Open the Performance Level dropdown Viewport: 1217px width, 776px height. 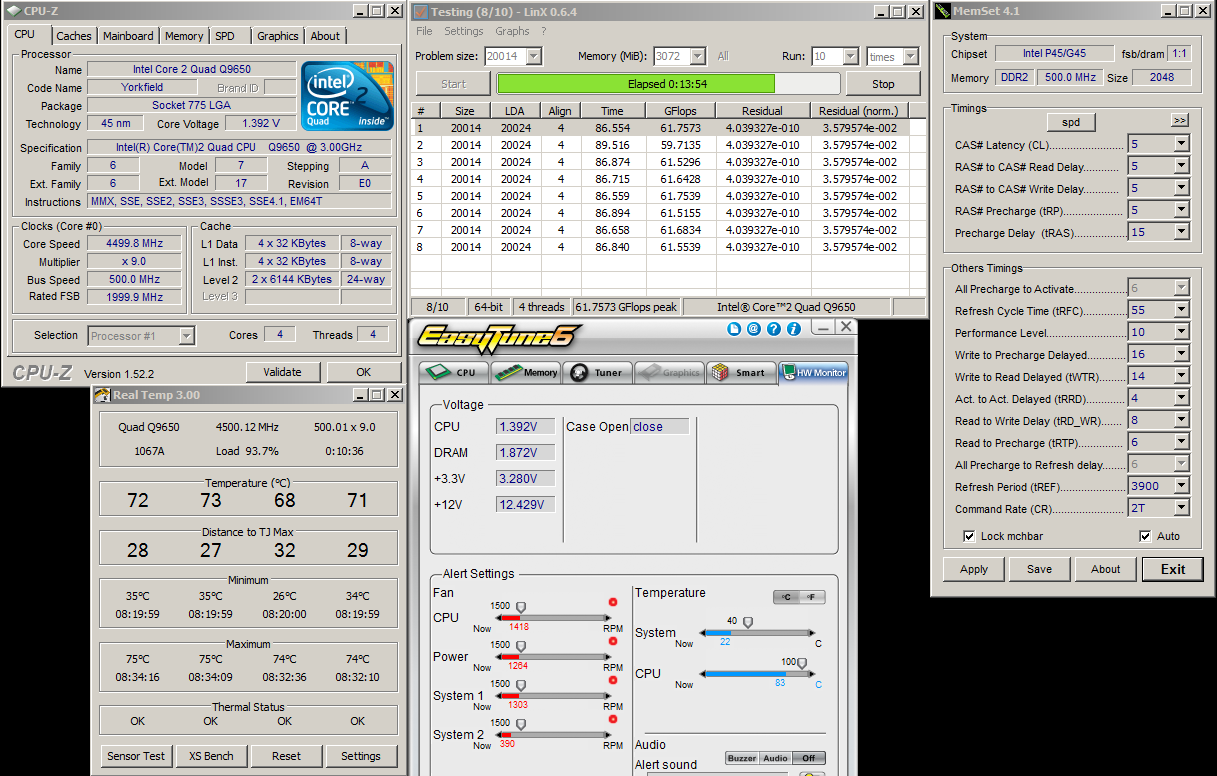[x=1181, y=332]
